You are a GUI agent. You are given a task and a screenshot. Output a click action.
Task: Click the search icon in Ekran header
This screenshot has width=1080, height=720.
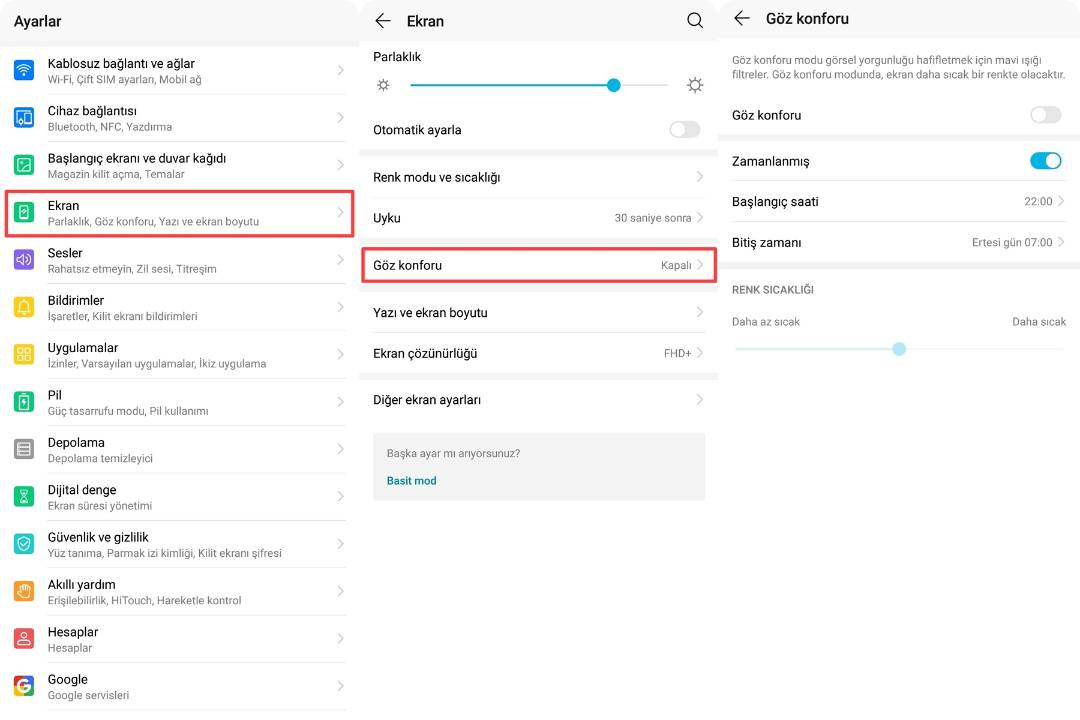(x=695, y=20)
